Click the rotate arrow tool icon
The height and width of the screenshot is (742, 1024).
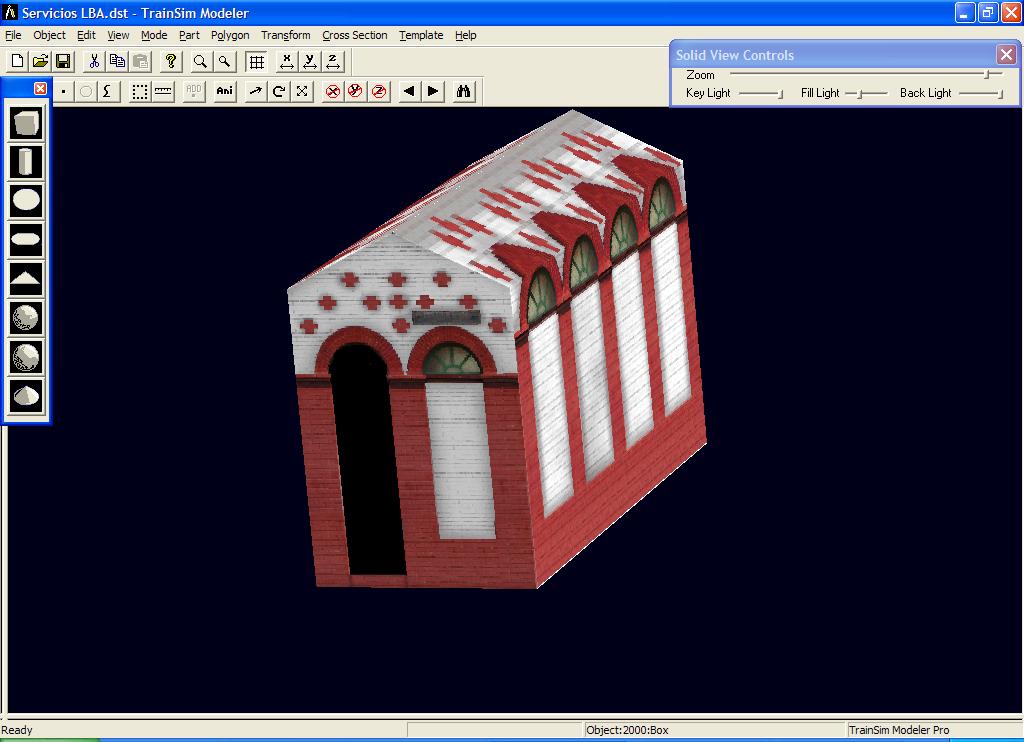click(x=279, y=92)
